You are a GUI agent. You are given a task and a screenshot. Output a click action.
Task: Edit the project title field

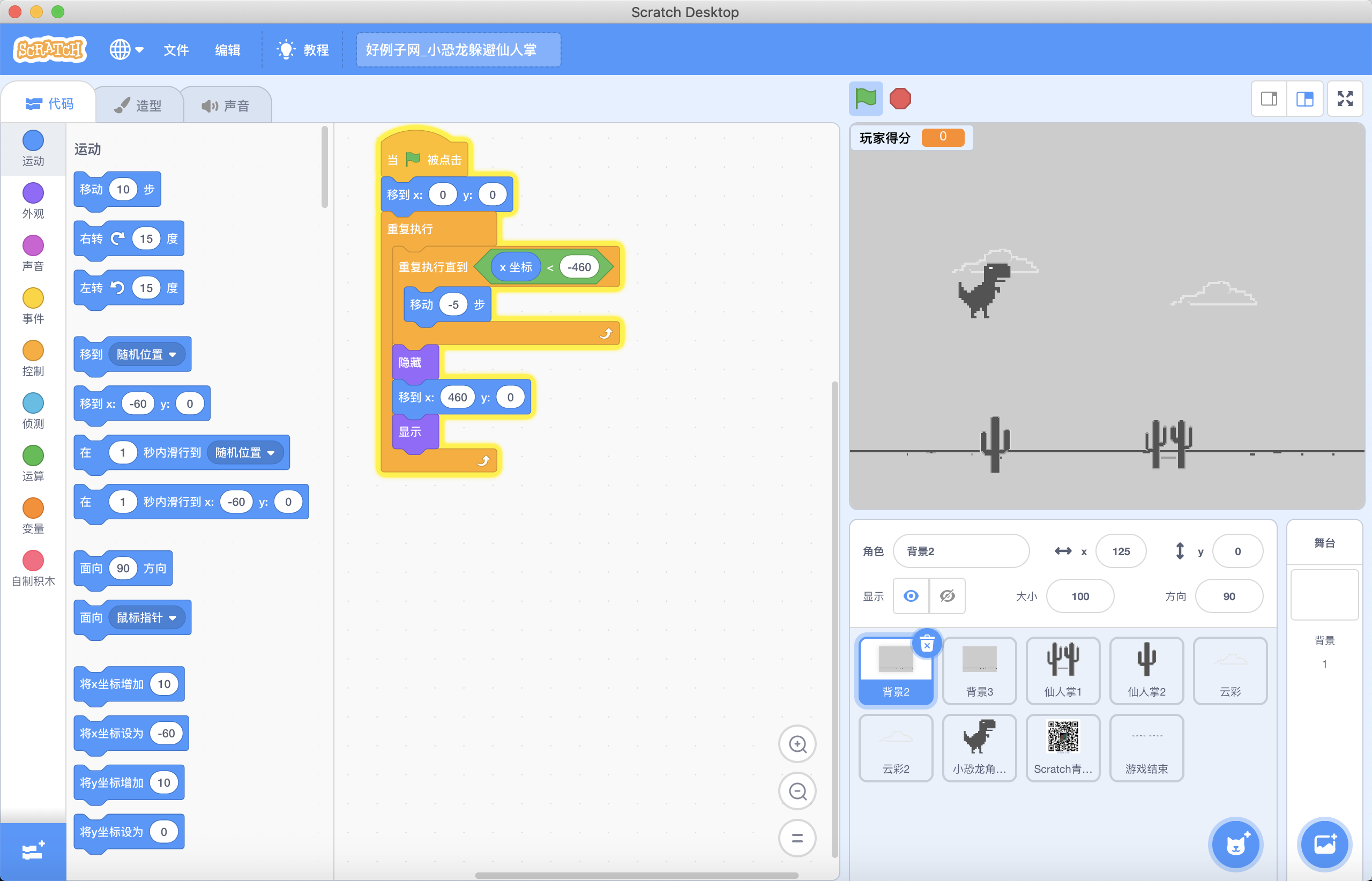pyautogui.click(x=458, y=50)
